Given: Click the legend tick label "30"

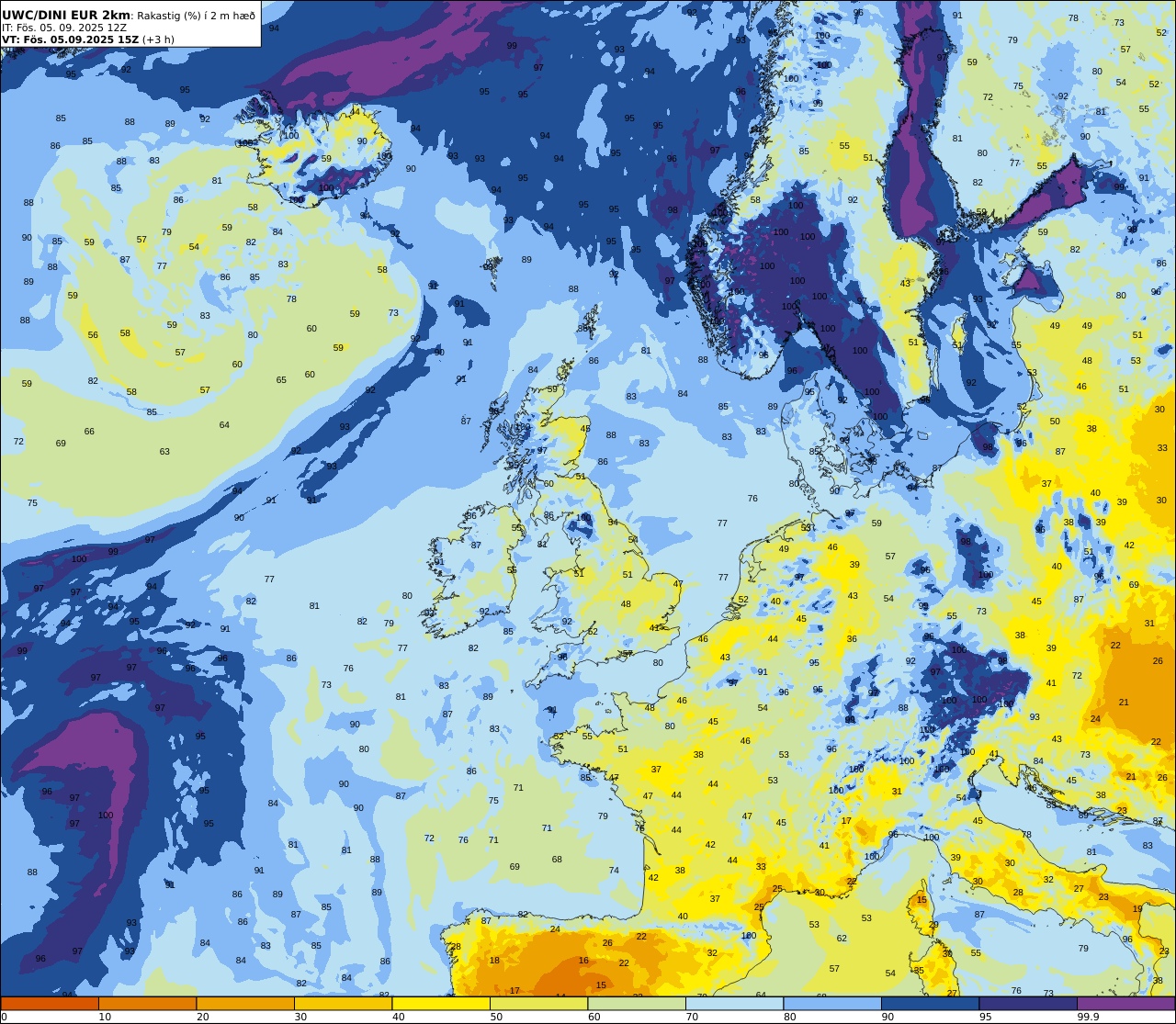Looking at the screenshot, I should 300,1017.
